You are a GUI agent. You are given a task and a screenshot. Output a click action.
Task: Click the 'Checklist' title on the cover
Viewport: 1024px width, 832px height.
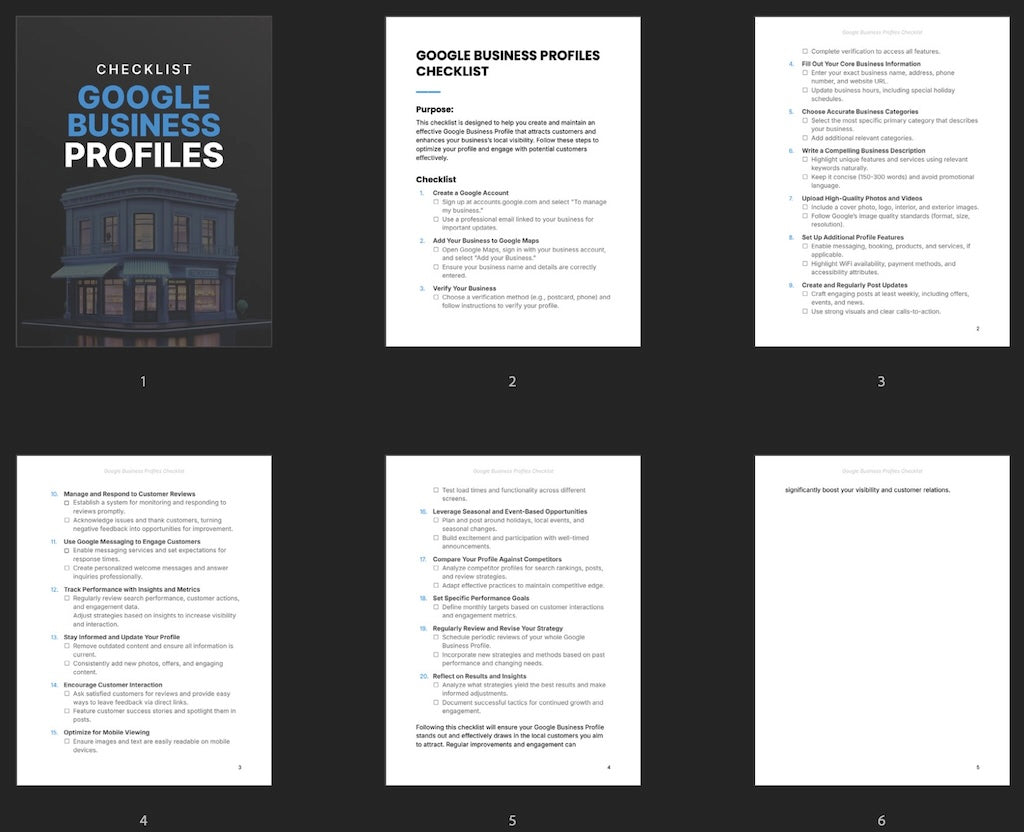(145, 69)
